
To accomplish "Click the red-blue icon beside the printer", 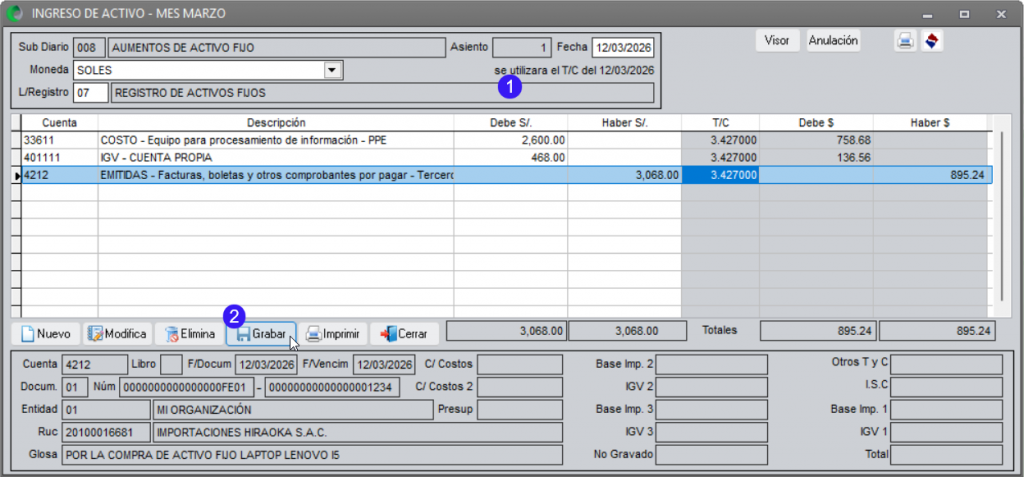I will (932, 41).
